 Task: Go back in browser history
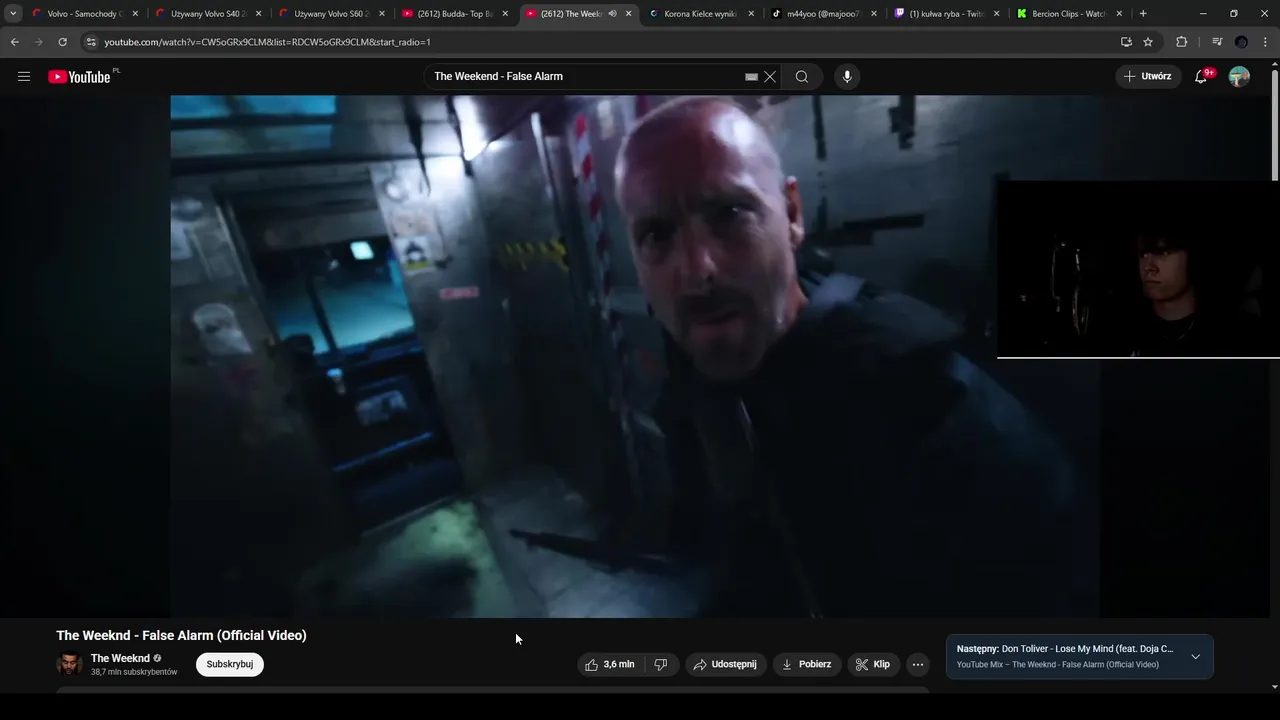pyautogui.click(x=14, y=42)
